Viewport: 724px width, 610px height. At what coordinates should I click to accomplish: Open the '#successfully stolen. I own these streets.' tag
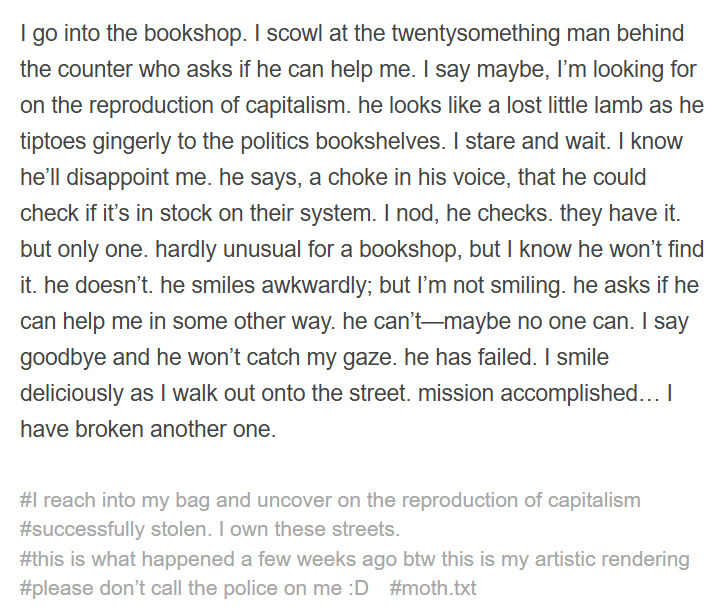click(210, 529)
